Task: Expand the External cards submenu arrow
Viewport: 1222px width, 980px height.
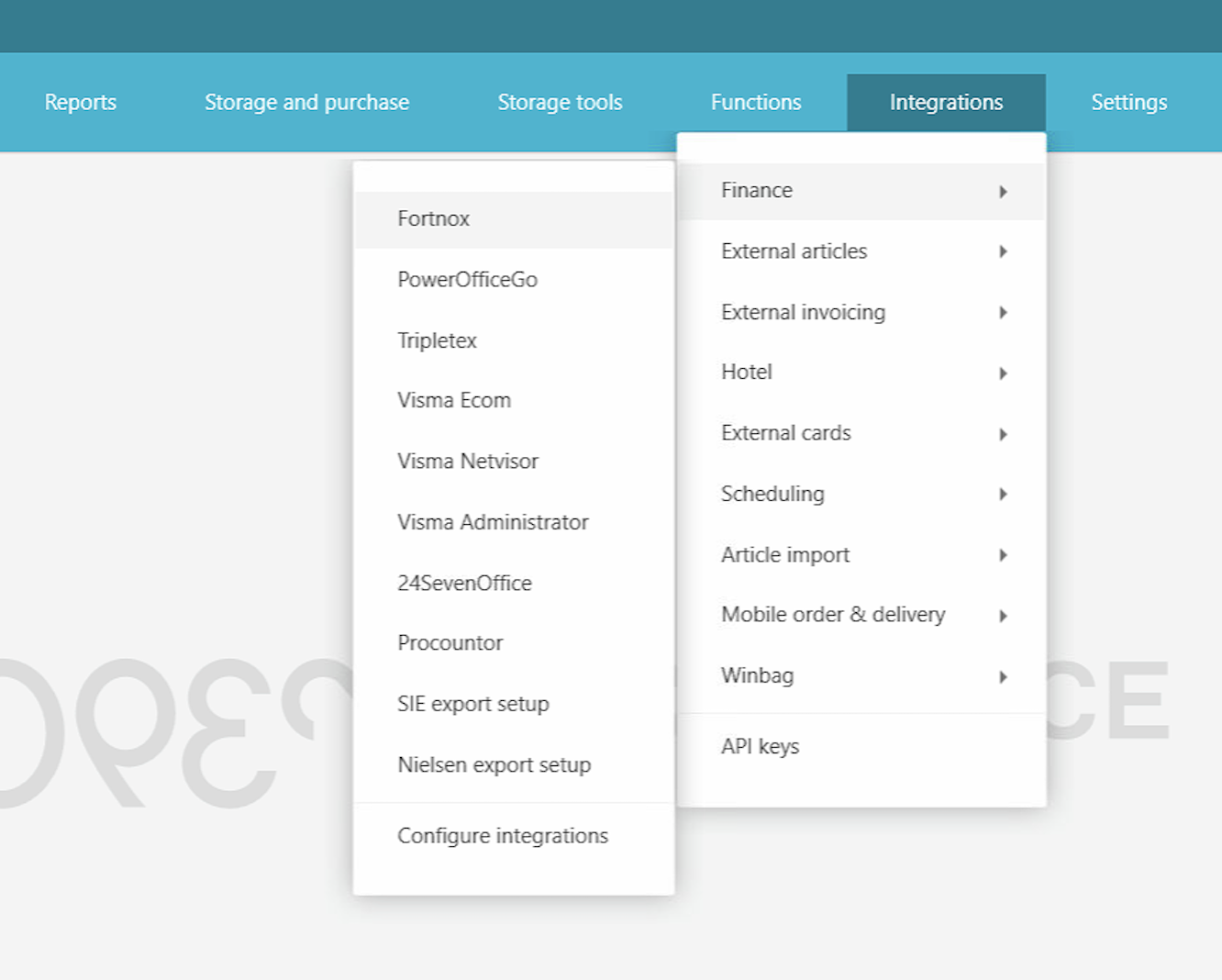Action: click(1003, 434)
